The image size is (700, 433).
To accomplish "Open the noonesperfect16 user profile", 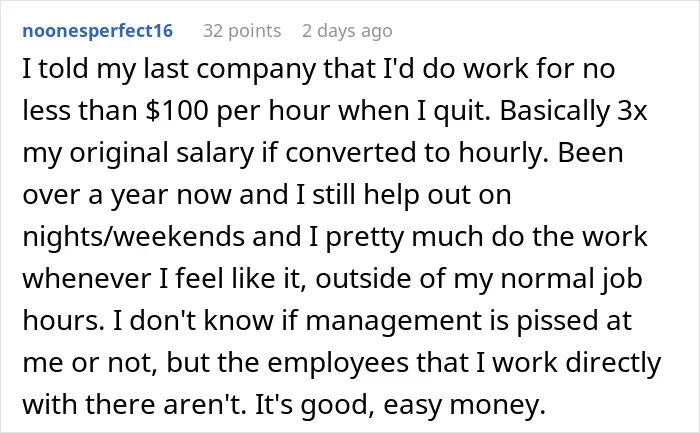I will point(97,31).
